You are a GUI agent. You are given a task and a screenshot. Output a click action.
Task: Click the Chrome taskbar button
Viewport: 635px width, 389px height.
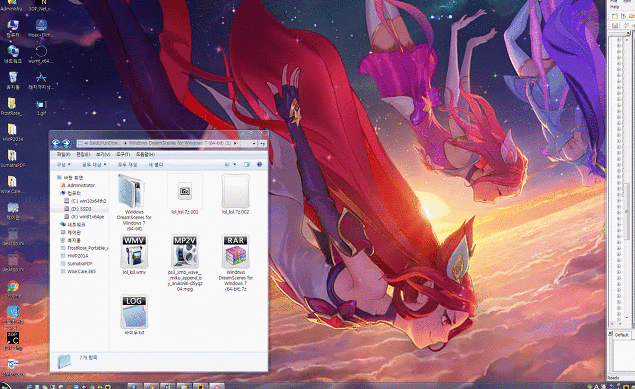tap(151, 387)
